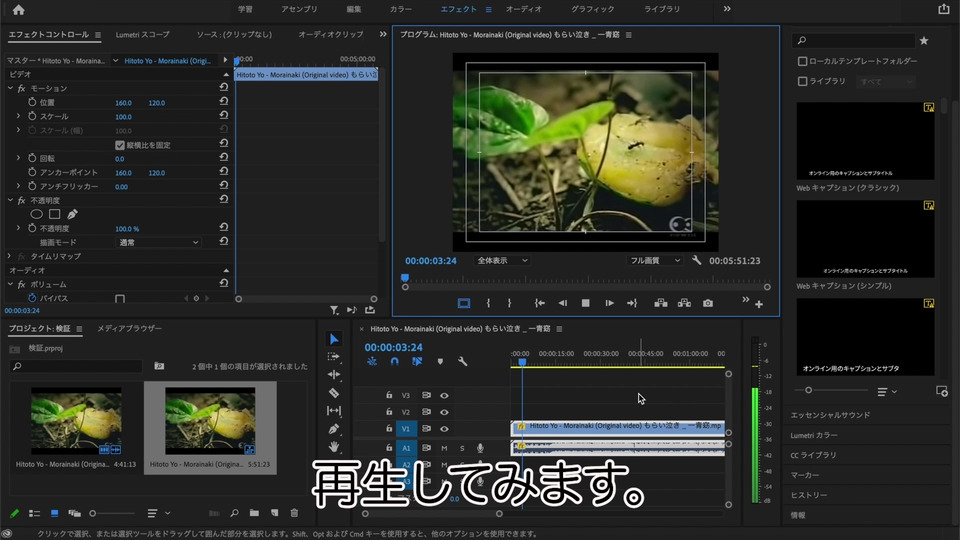Stop playback in Program monitor
The height and width of the screenshot is (540, 960).
585,303
